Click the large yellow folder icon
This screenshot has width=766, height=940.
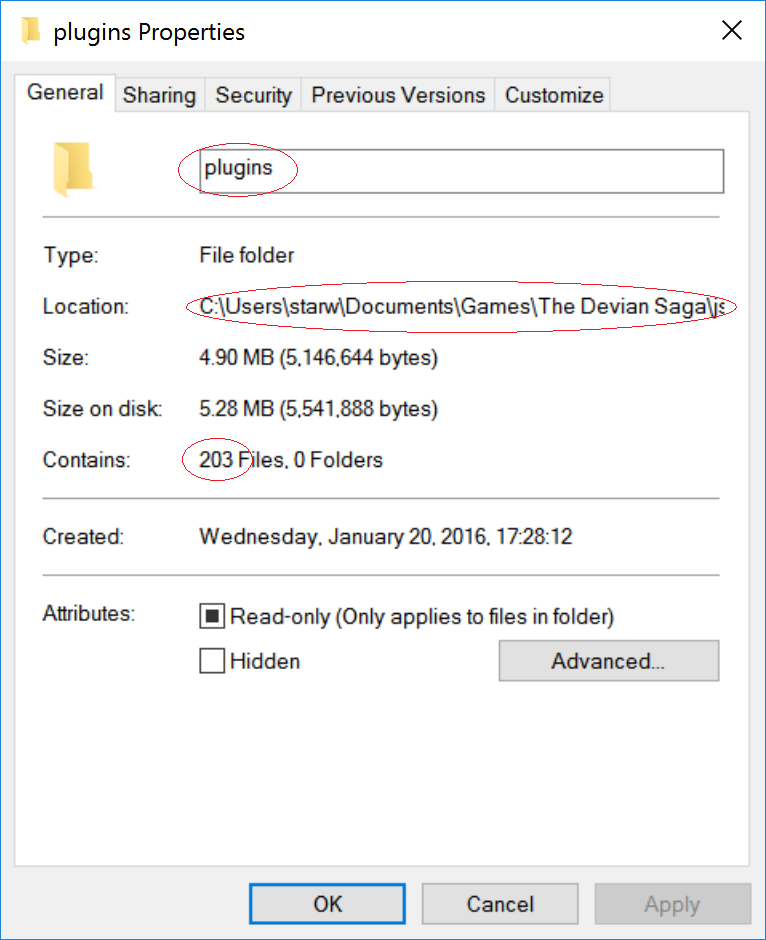73,170
